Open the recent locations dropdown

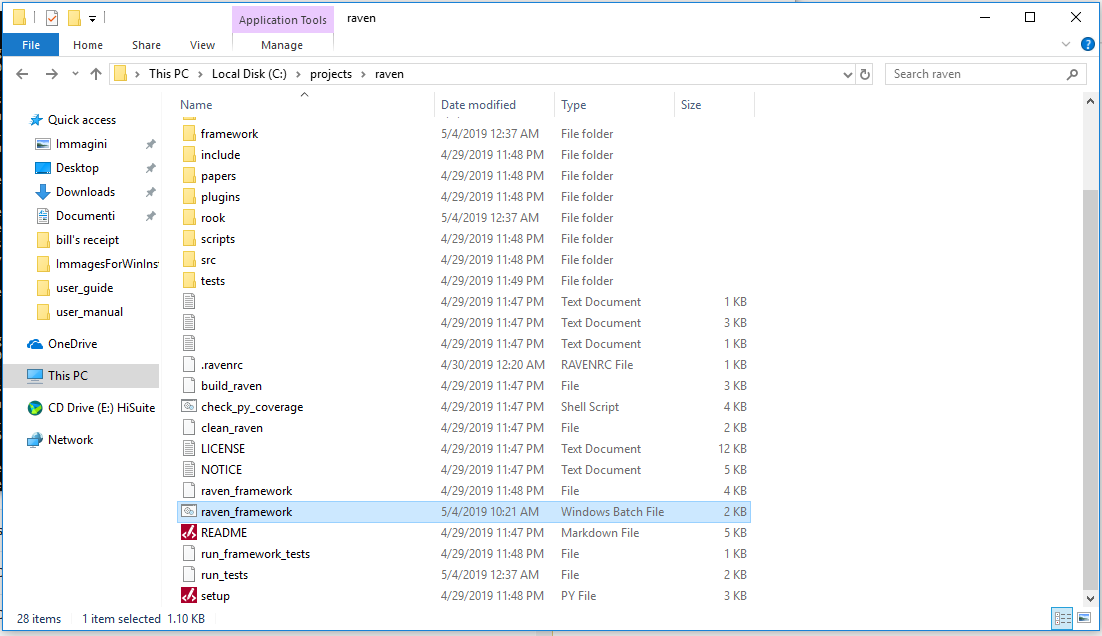[74, 74]
